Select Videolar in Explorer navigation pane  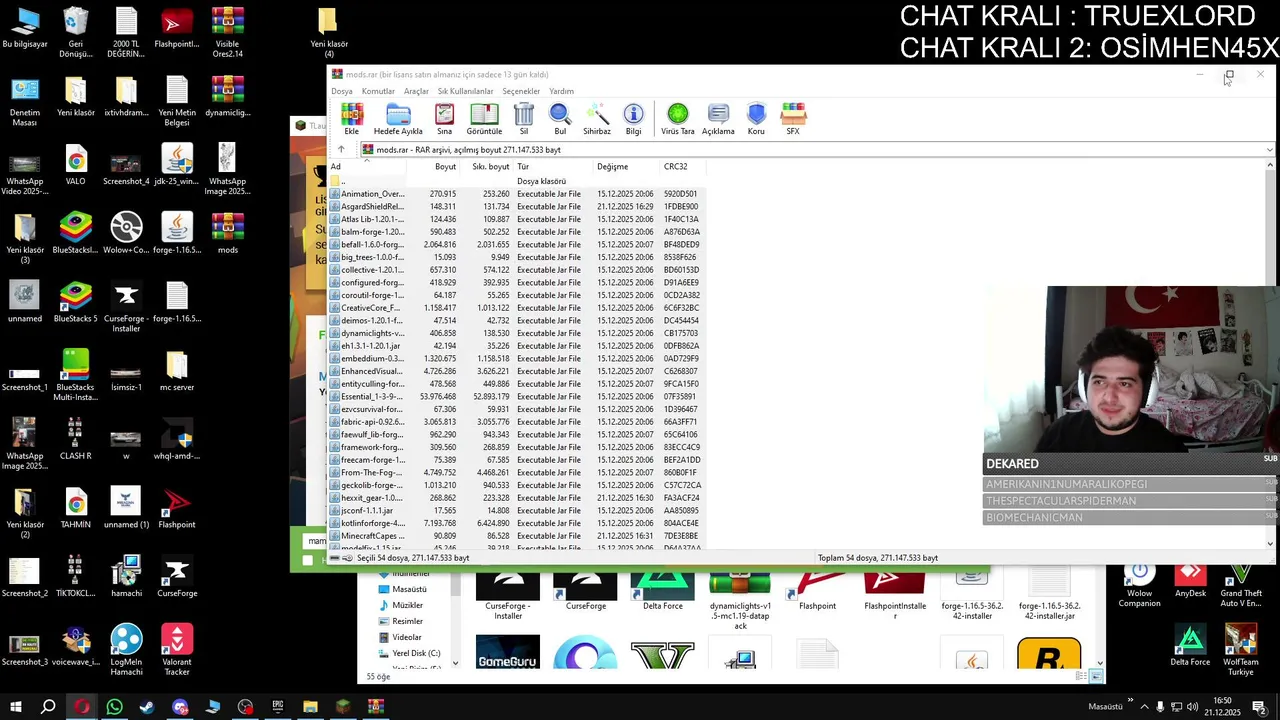pyautogui.click(x=407, y=637)
